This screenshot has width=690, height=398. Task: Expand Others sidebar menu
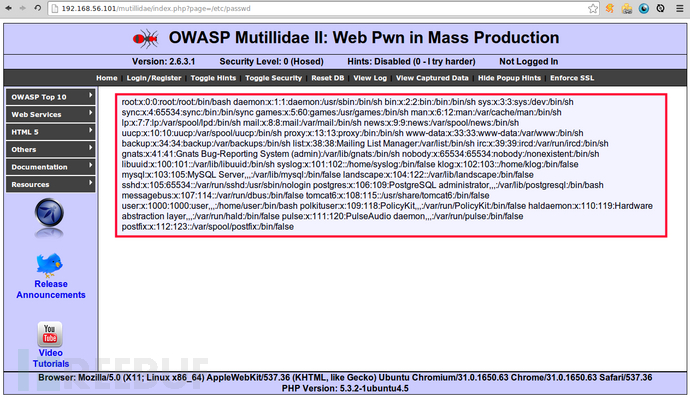[51, 149]
